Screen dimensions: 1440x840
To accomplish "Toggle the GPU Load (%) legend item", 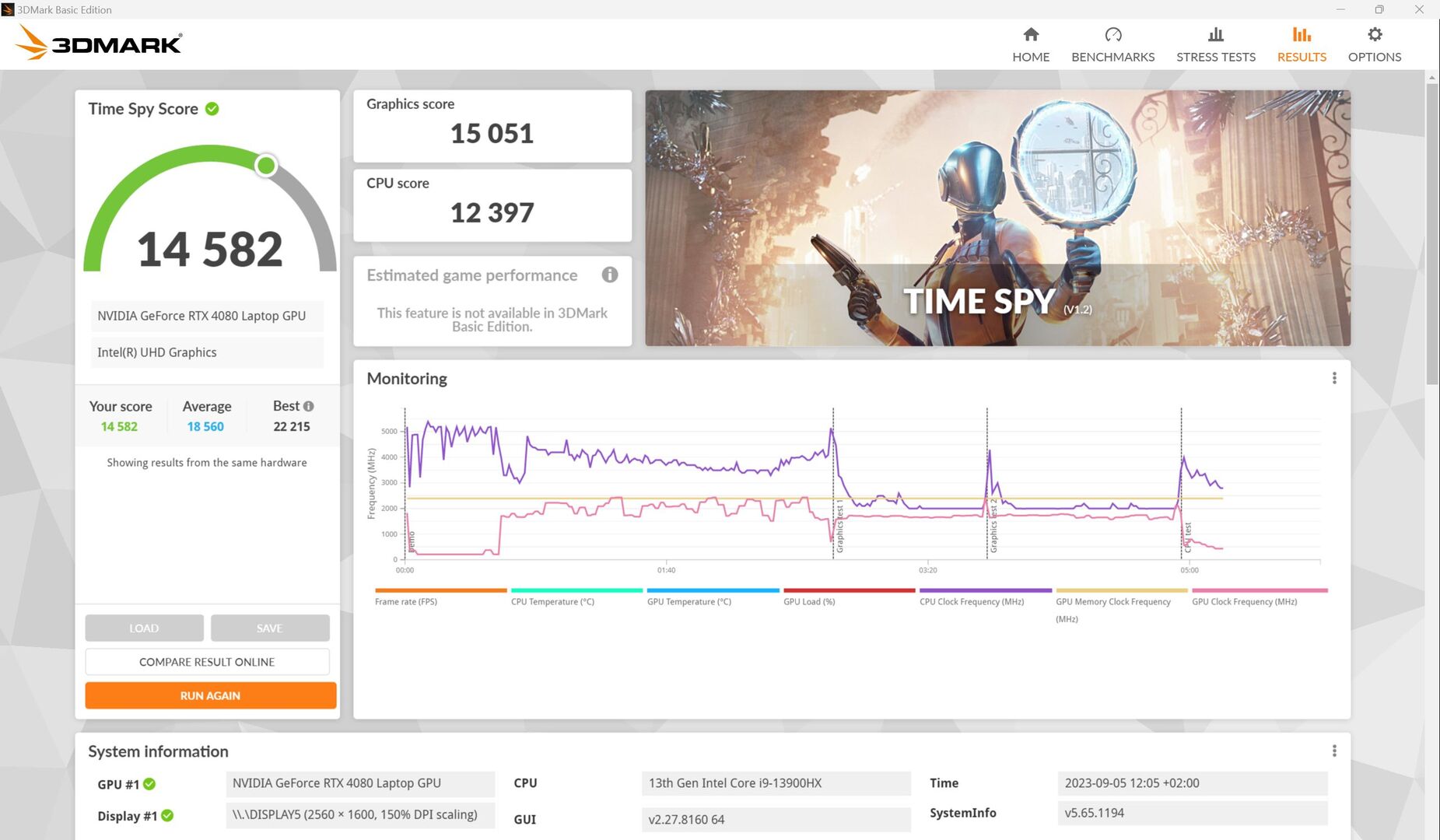I will pyautogui.click(x=809, y=602).
